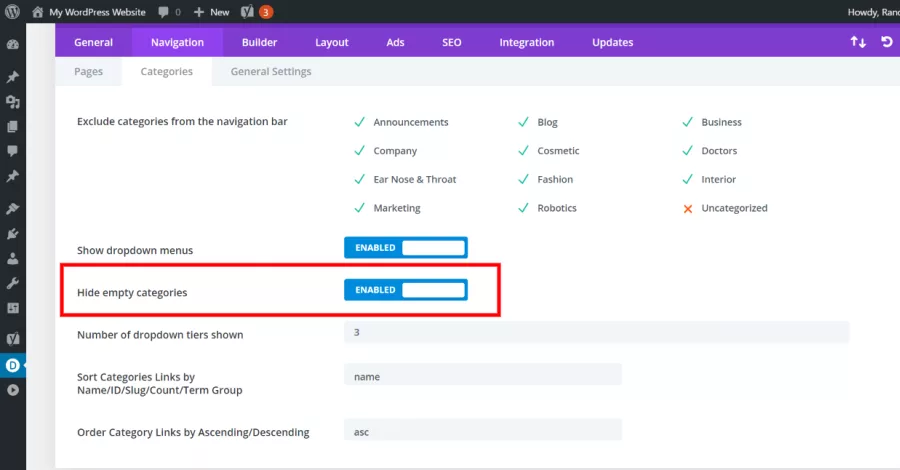Viewport: 900px width, 470px height.
Task: Open General Settings sub-tab
Action: pyautogui.click(x=271, y=72)
